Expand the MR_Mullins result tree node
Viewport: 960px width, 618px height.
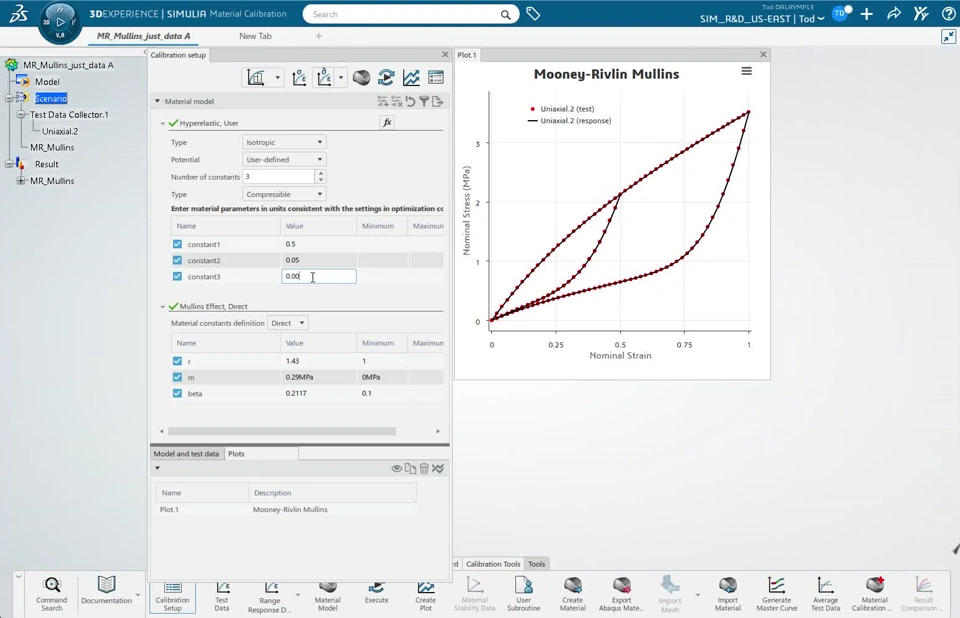click(21, 181)
